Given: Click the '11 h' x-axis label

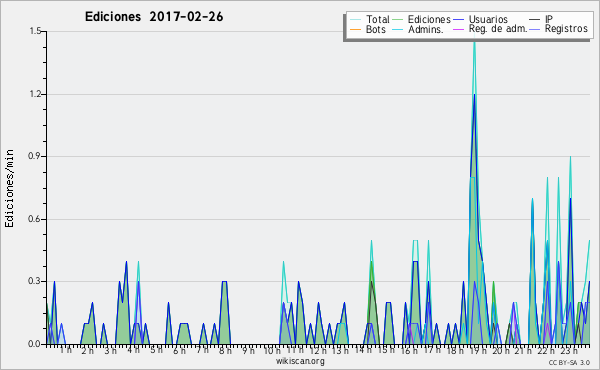Looking at the screenshot, I should 295,350.
